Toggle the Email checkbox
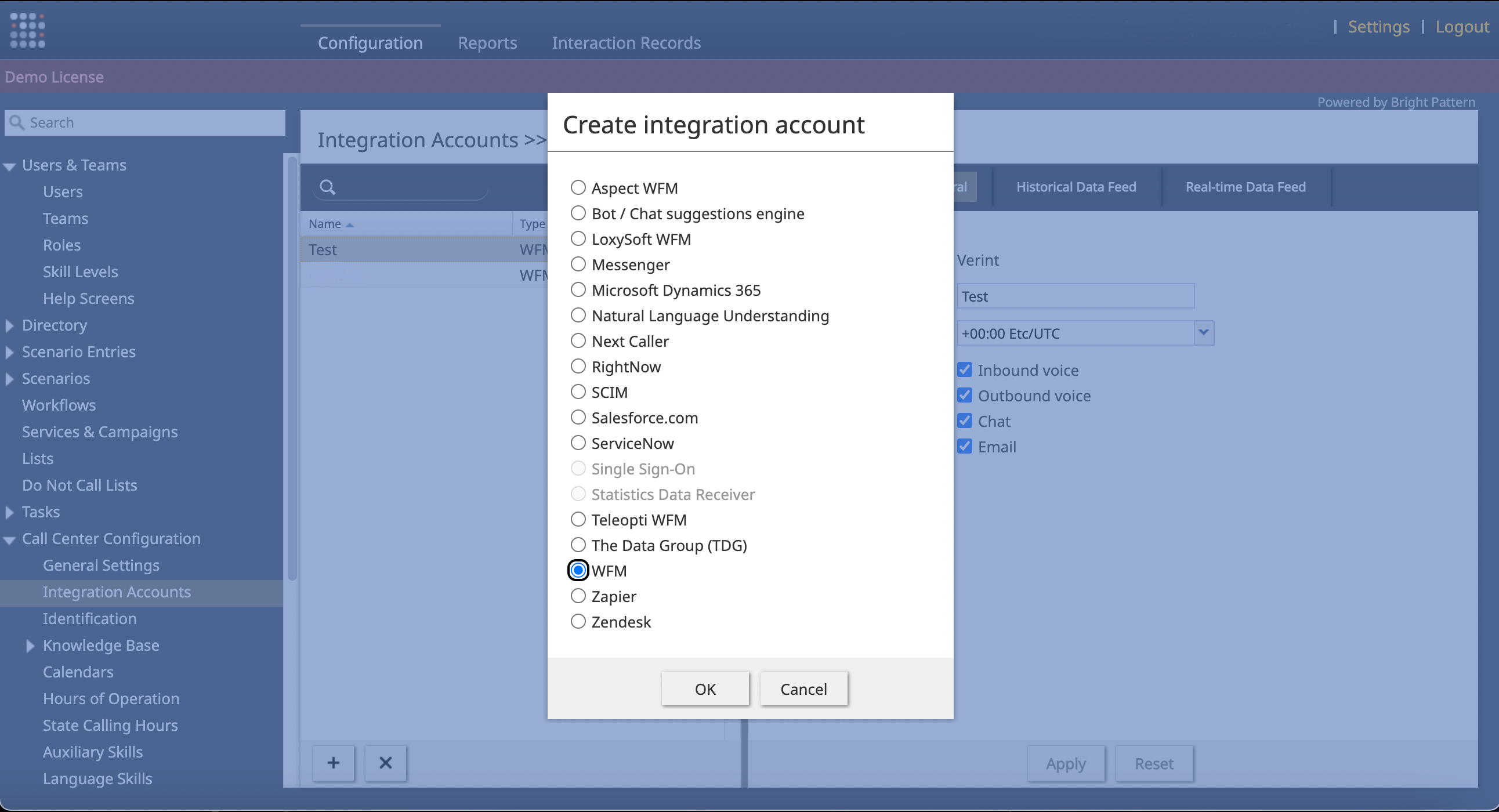Screen dimensions: 1499x812 965,447
